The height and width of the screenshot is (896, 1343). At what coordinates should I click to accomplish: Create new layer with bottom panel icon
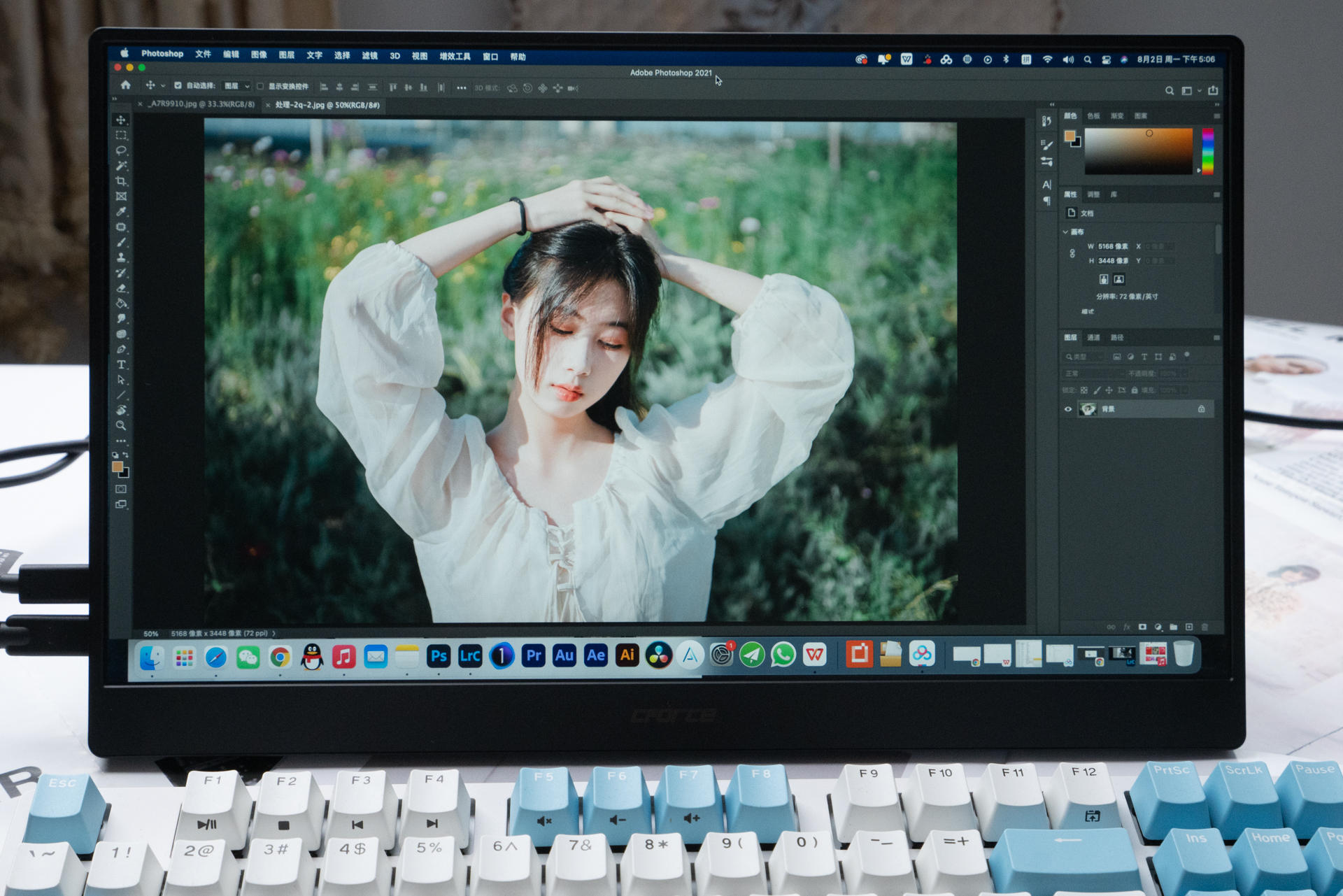click(x=1188, y=627)
